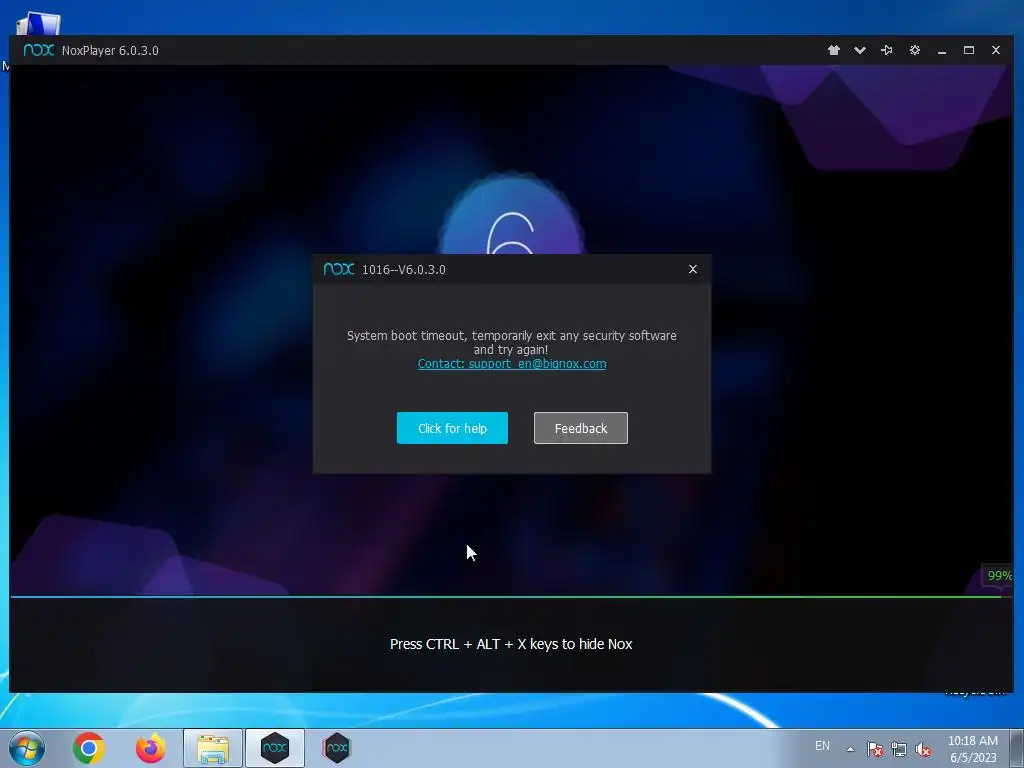Expand the NoxPlayer title bar dropdown arrow

pyautogui.click(x=859, y=50)
